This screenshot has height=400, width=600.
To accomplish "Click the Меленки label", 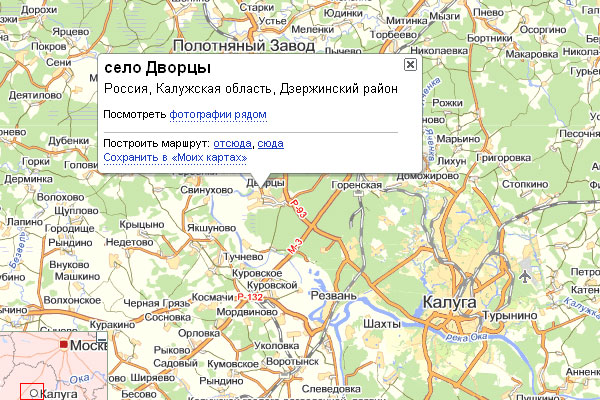I will [x=313, y=29].
